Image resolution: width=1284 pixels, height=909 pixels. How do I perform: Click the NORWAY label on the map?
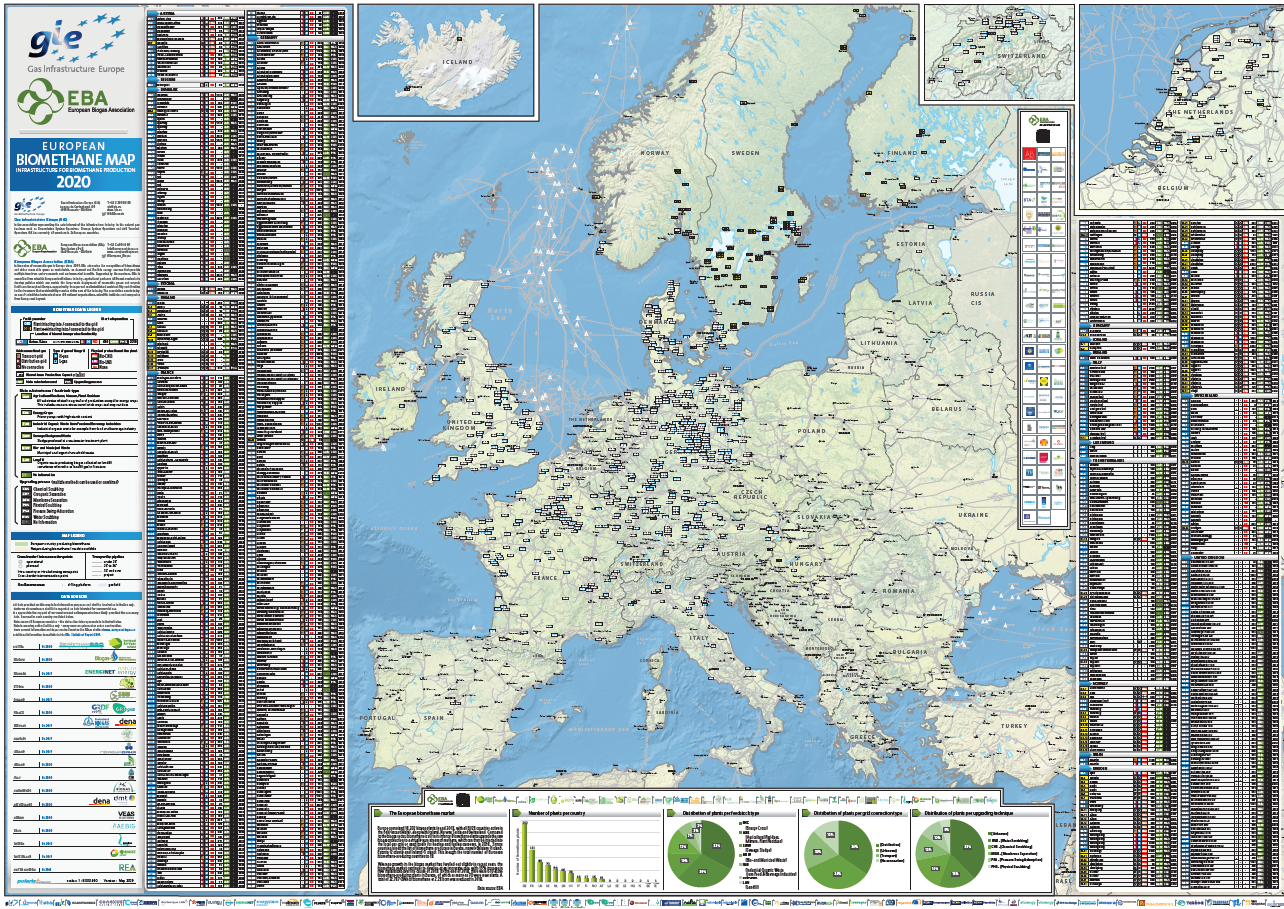click(654, 153)
